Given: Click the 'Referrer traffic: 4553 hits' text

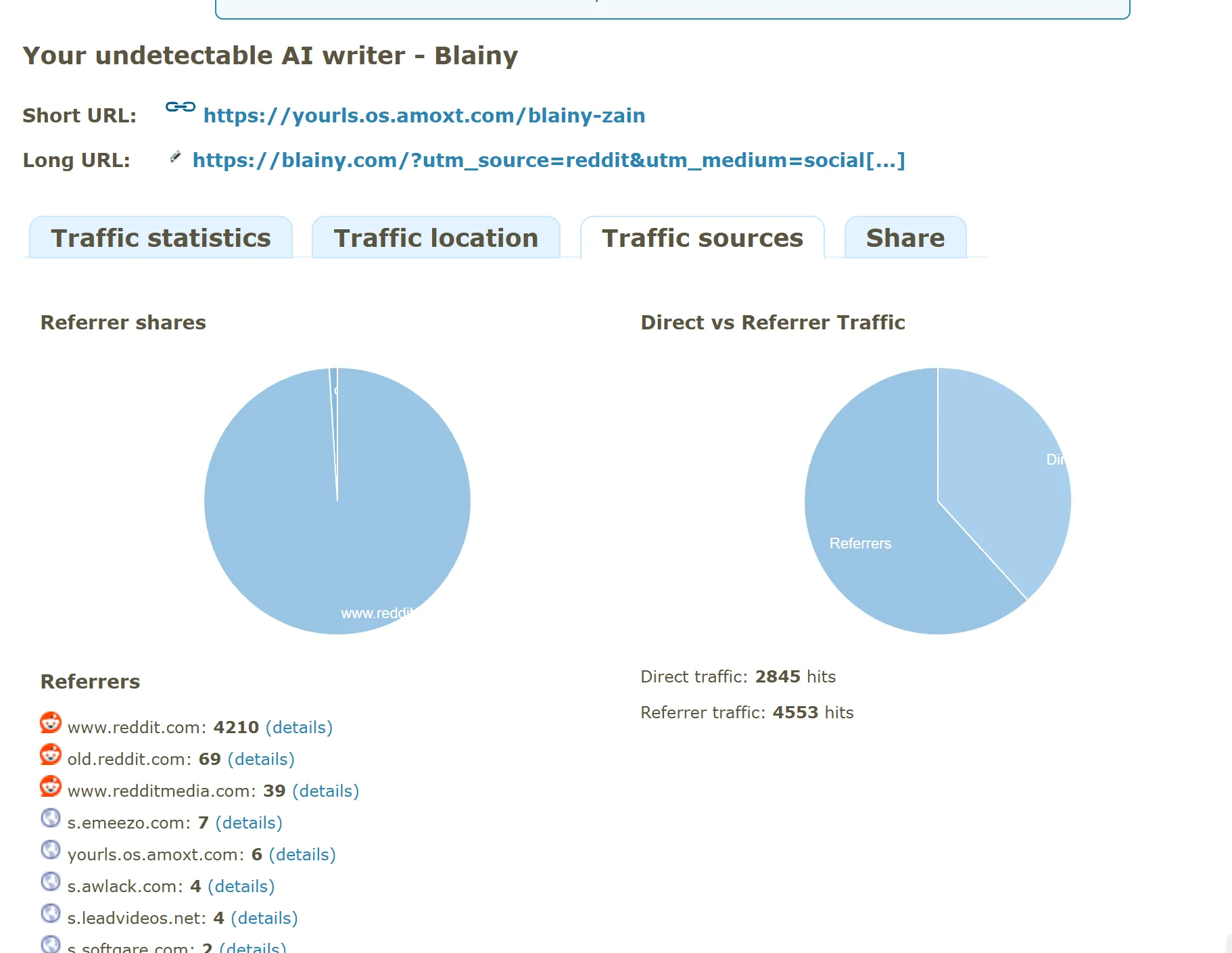Looking at the screenshot, I should click(x=747, y=712).
